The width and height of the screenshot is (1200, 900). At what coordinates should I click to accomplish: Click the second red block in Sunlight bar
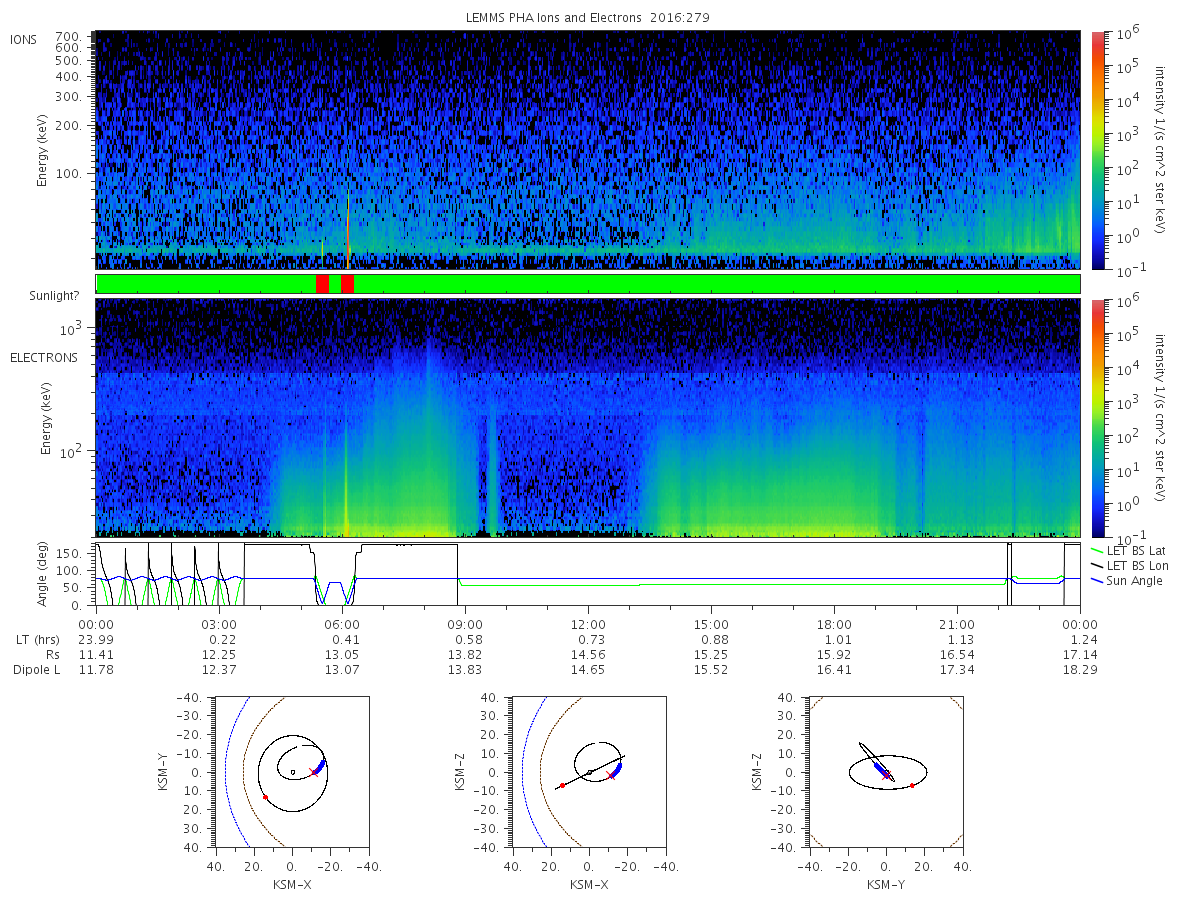click(x=347, y=284)
